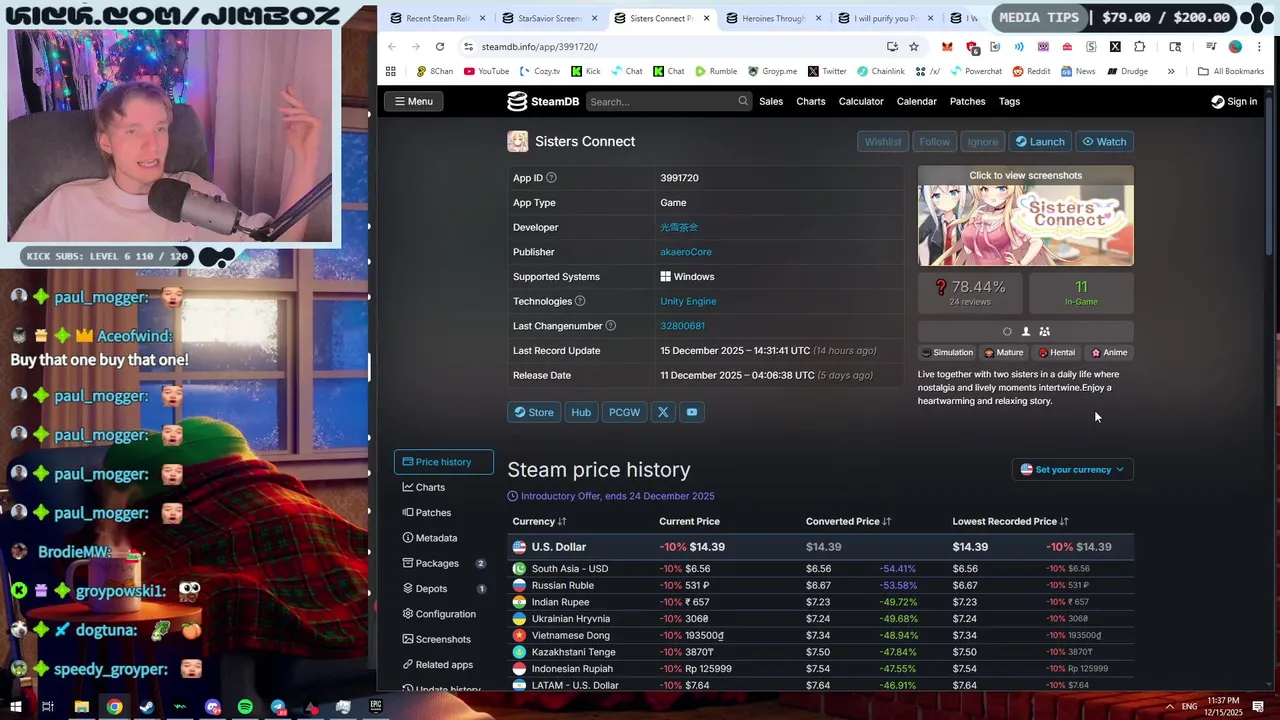Click the Sign in button
The image size is (1280, 720).
1234,101
